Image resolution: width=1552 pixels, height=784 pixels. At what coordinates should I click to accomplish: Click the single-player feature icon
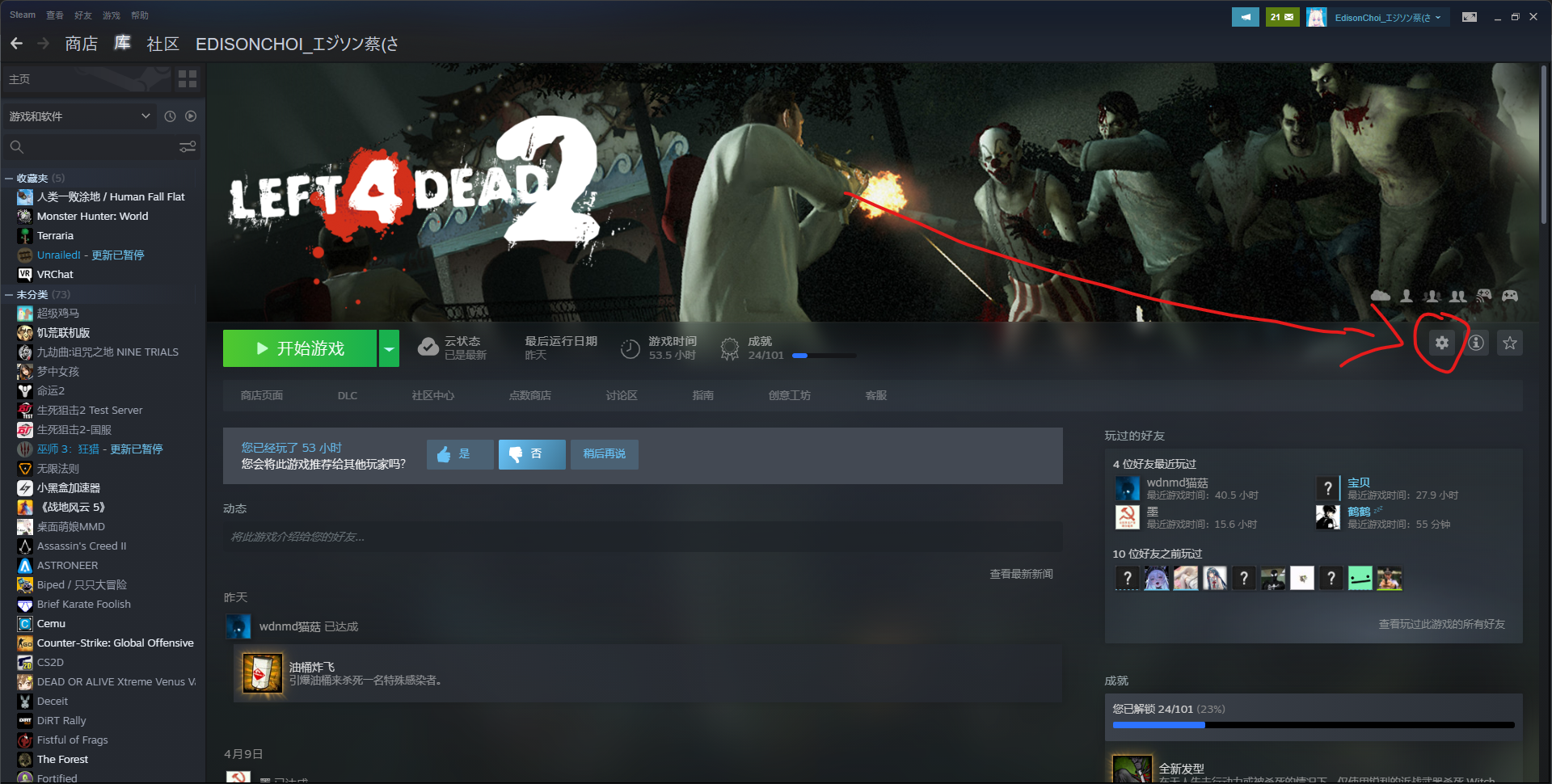[x=1406, y=296]
